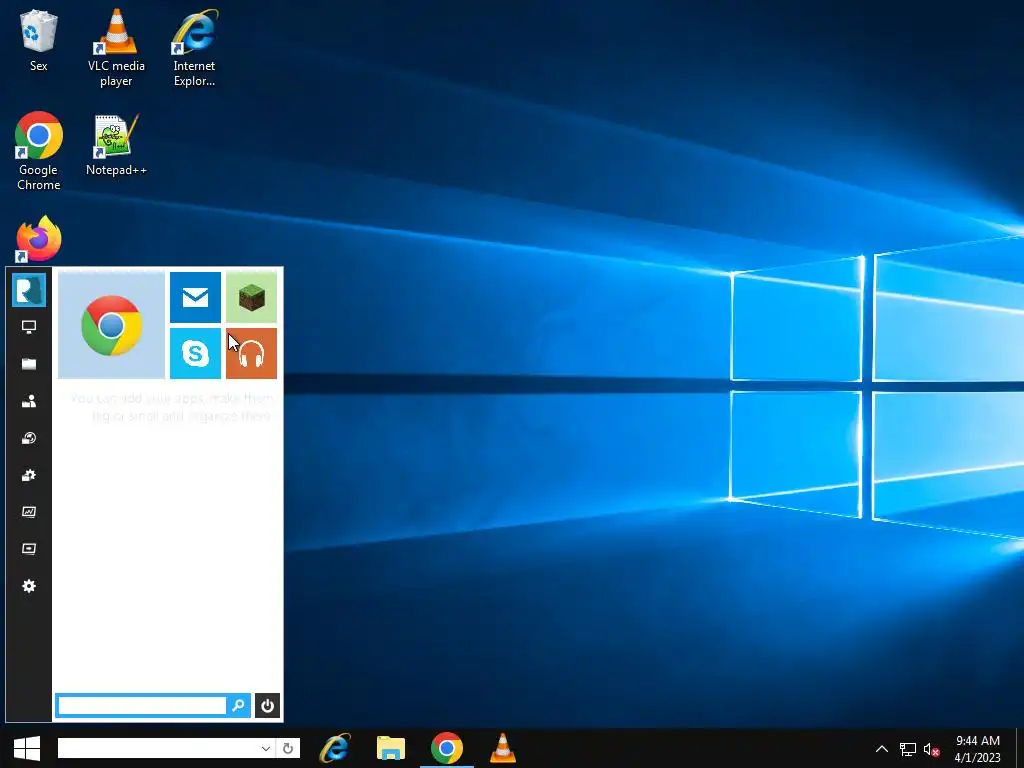The image size is (1024, 768).
Task: Open File Explorer from the taskbar
Action: (x=391, y=748)
